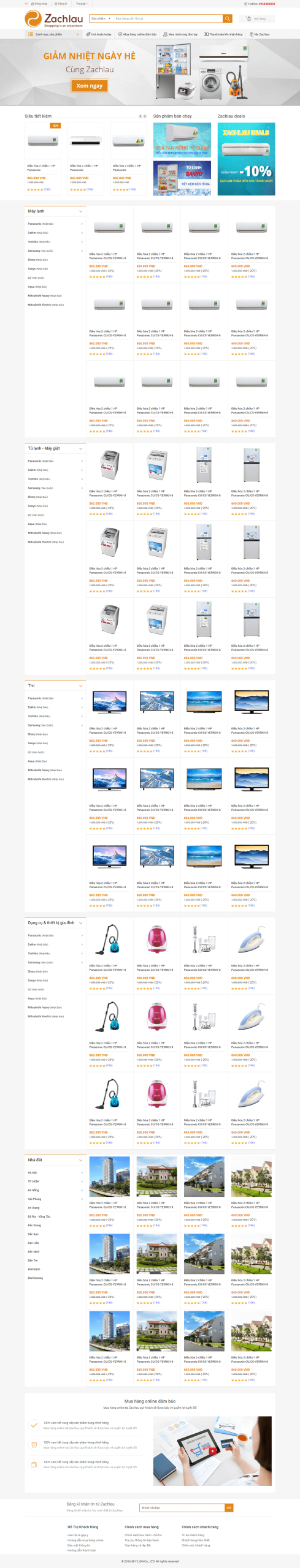Click the My Zachlau user icon
The width and height of the screenshot is (300, 1568).
252,34
